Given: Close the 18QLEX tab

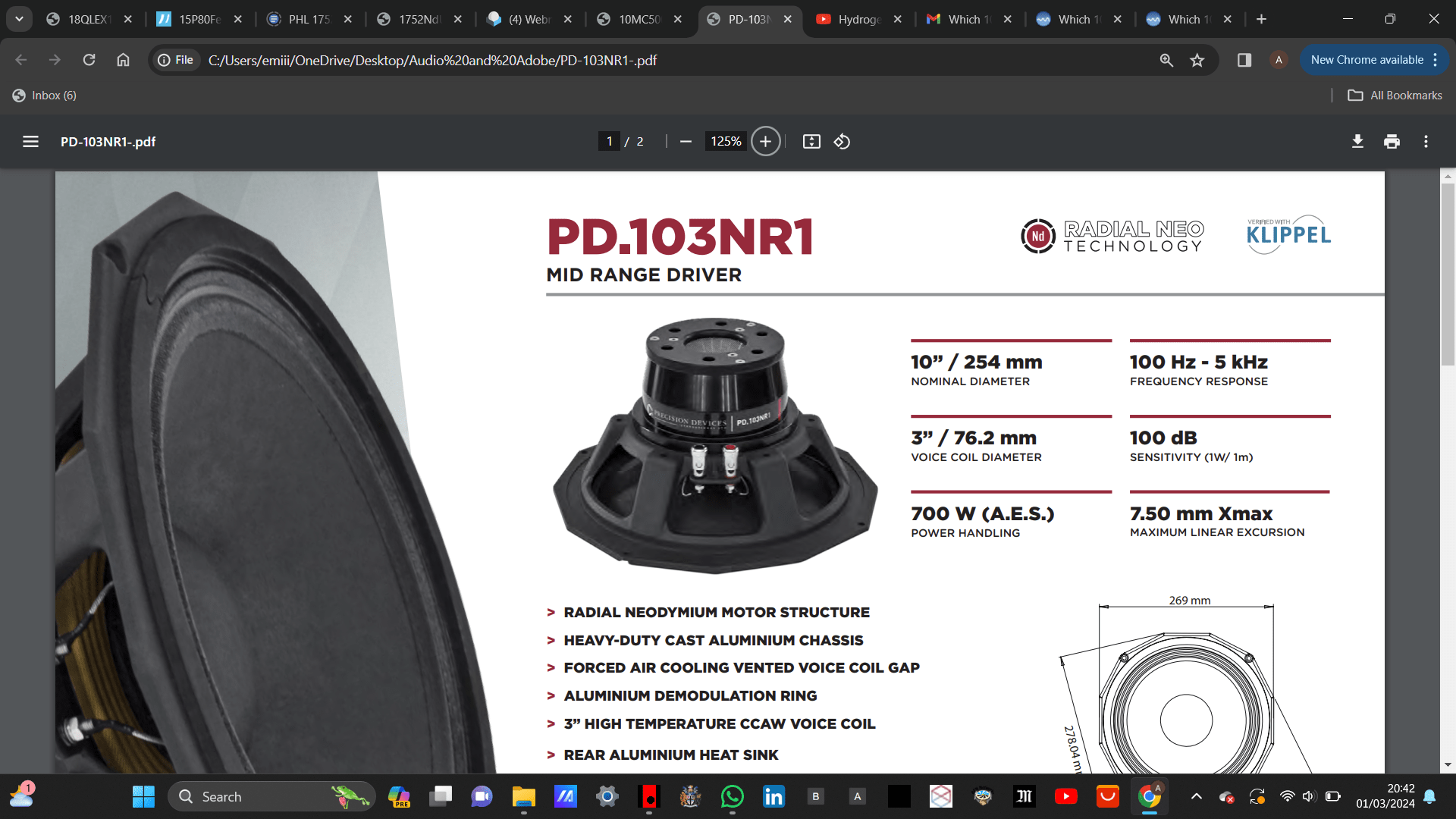Looking at the screenshot, I should click(x=128, y=19).
